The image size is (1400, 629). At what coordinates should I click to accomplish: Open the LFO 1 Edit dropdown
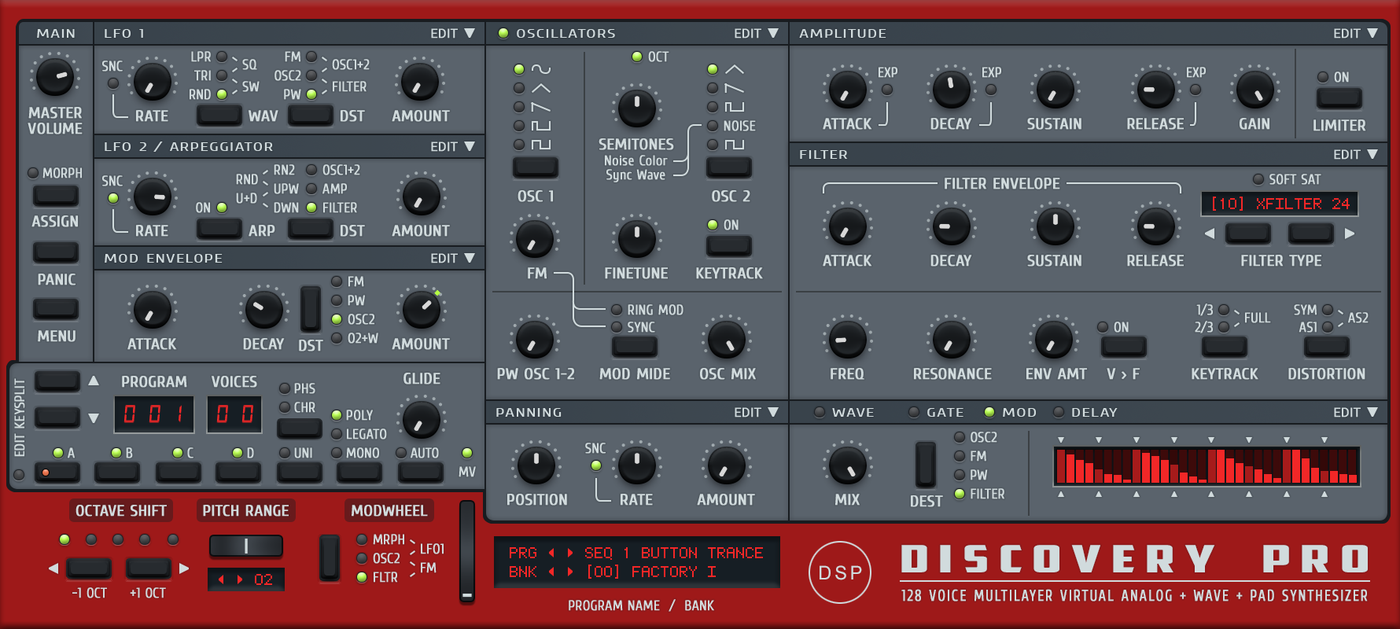[453, 33]
